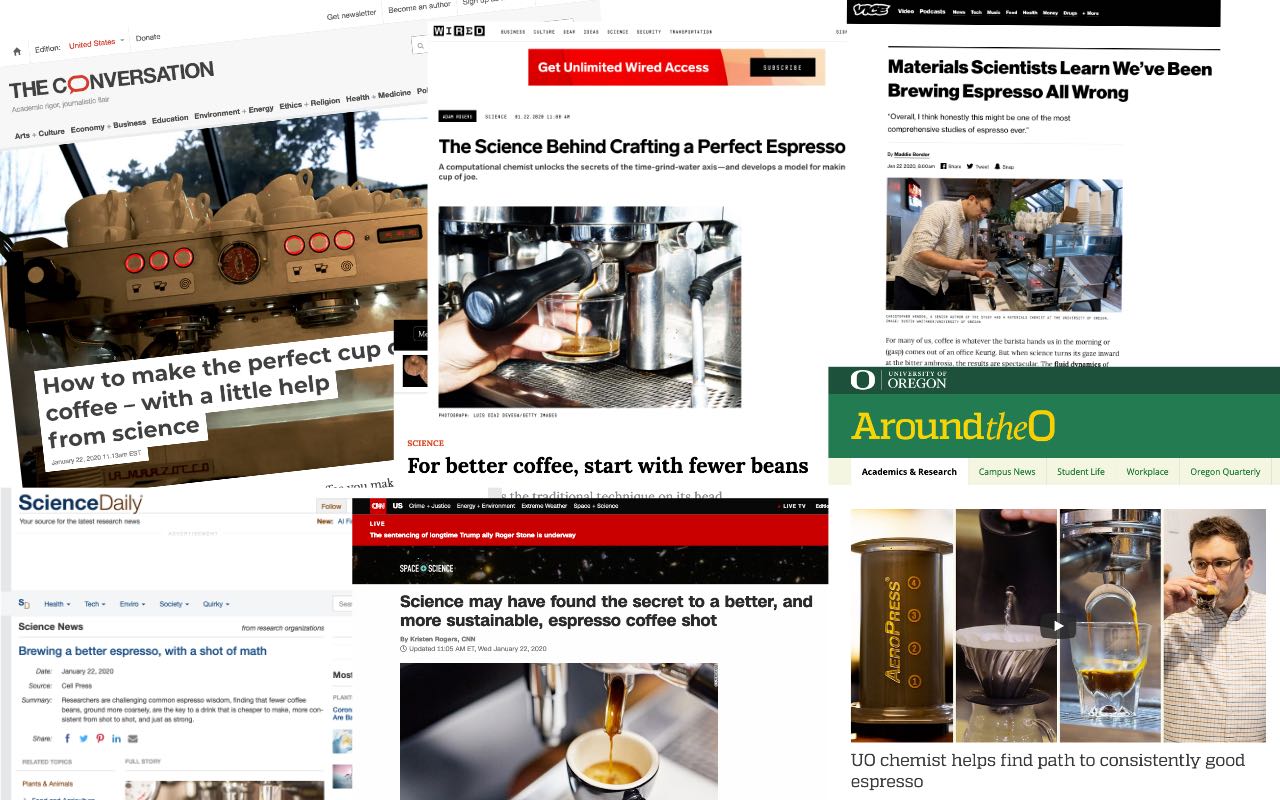Image resolution: width=1280 pixels, height=800 pixels.
Task: Click the ScienceDaily Follow button
Action: coord(330,507)
